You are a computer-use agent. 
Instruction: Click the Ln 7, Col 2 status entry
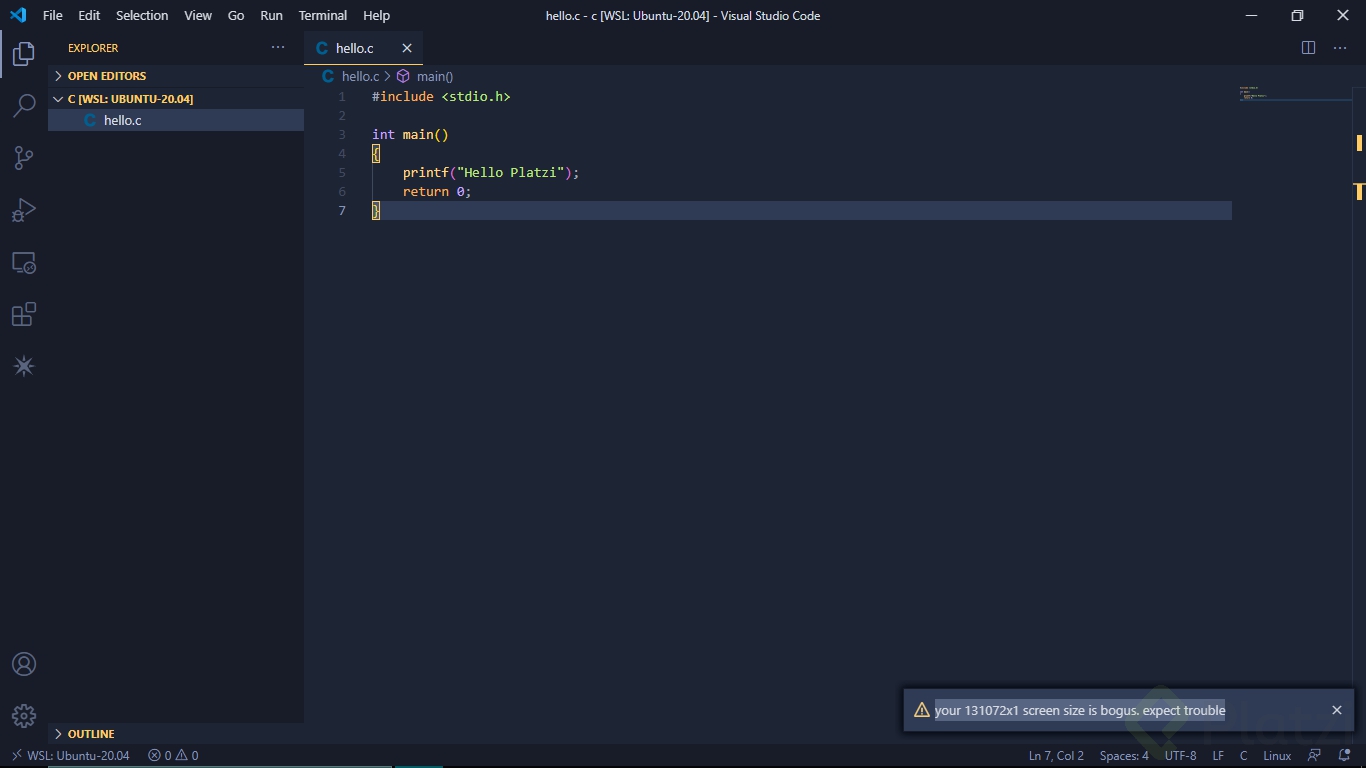point(1056,756)
